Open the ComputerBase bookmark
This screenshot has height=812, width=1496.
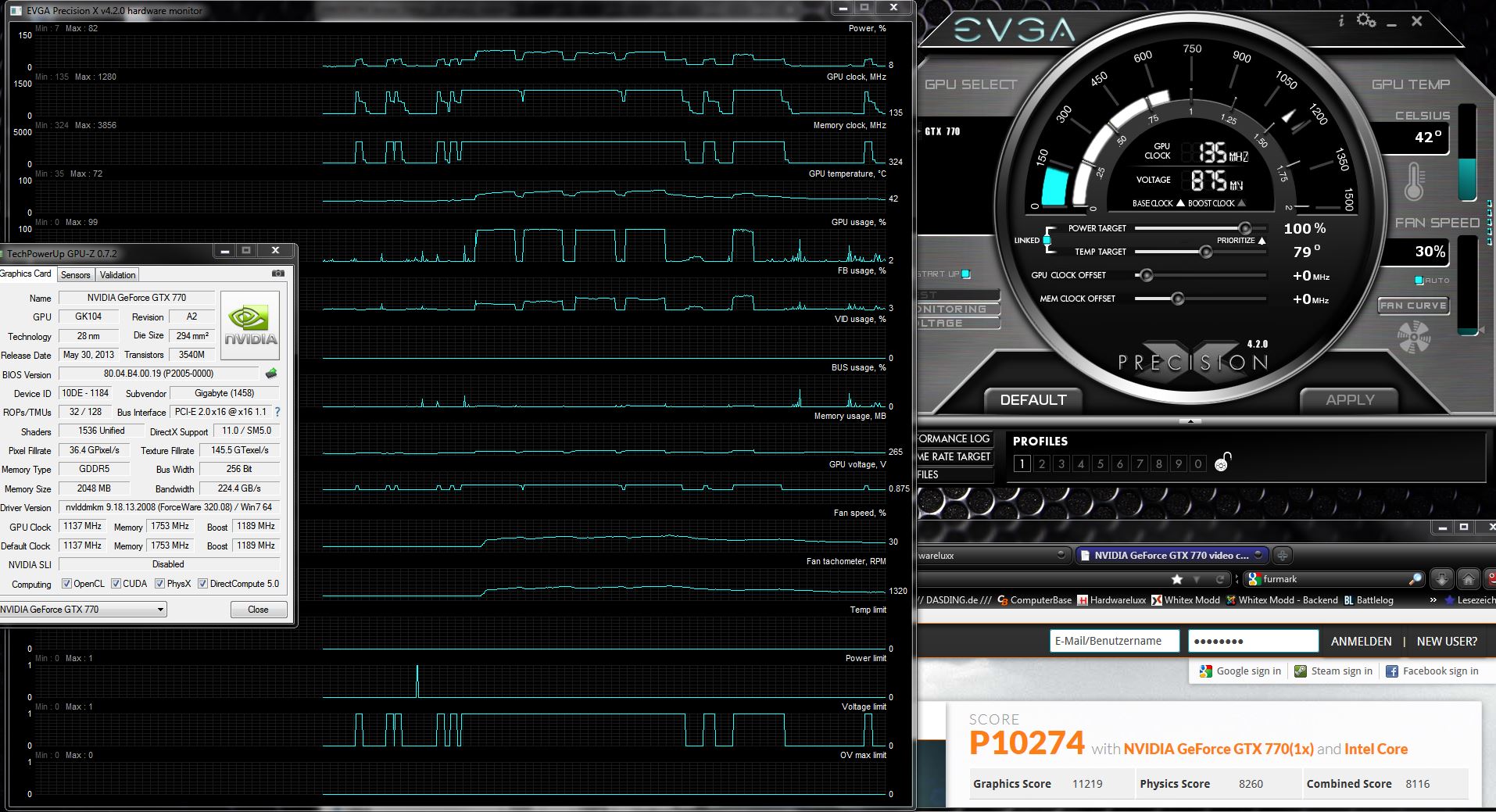1034,600
